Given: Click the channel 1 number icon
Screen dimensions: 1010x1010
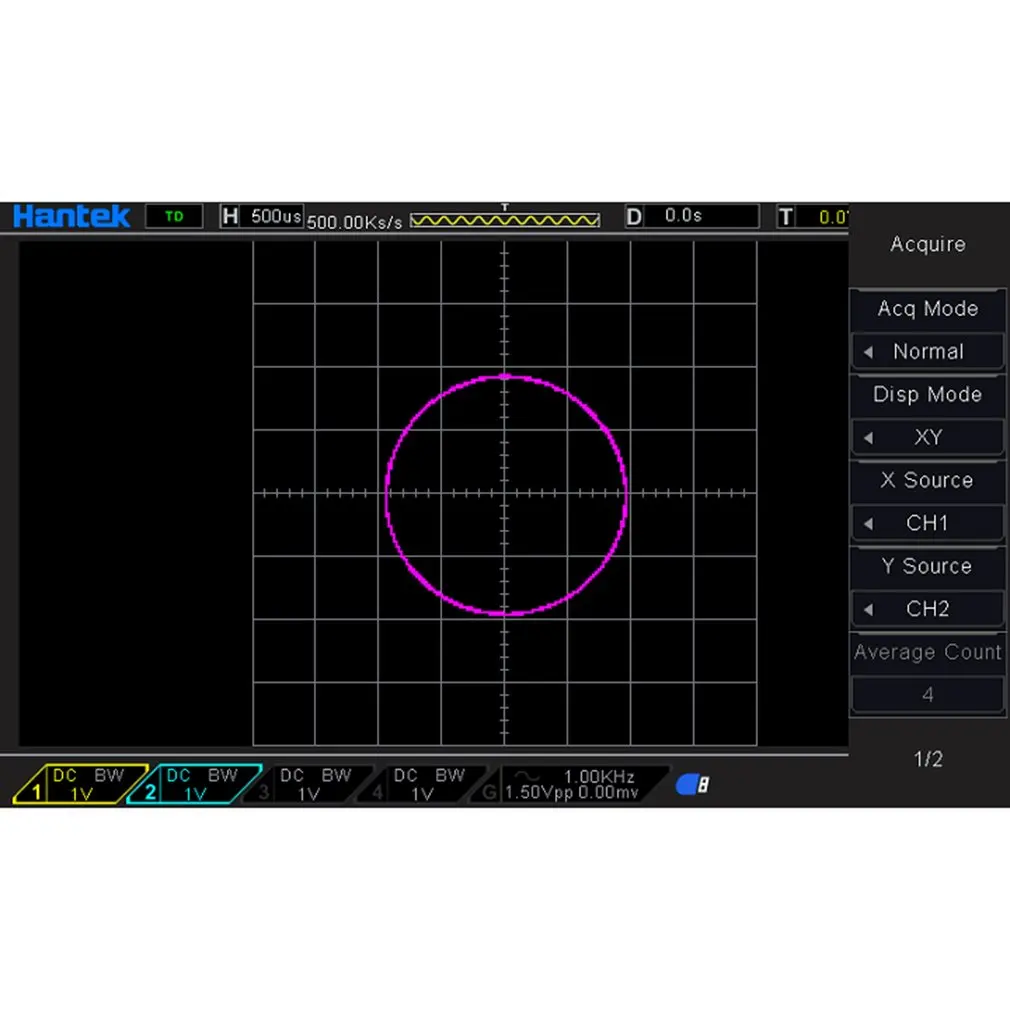Looking at the screenshot, I should pyautogui.click(x=36, y=792).
